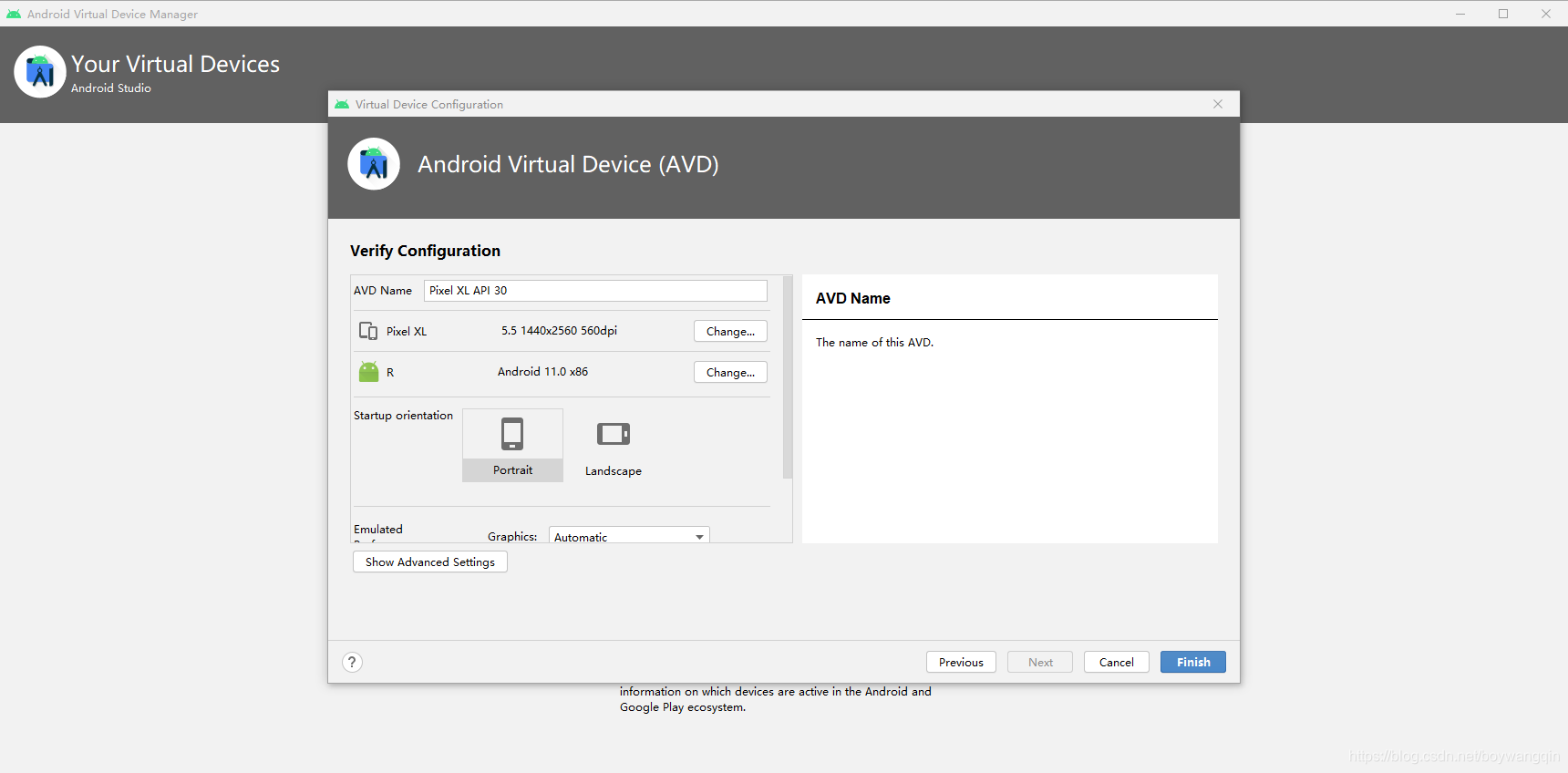Screen dimensions: 1568x773
Task: Click the configuration panel vertical scrollbar
Action: pyautogui.click(x=788, y=376)
